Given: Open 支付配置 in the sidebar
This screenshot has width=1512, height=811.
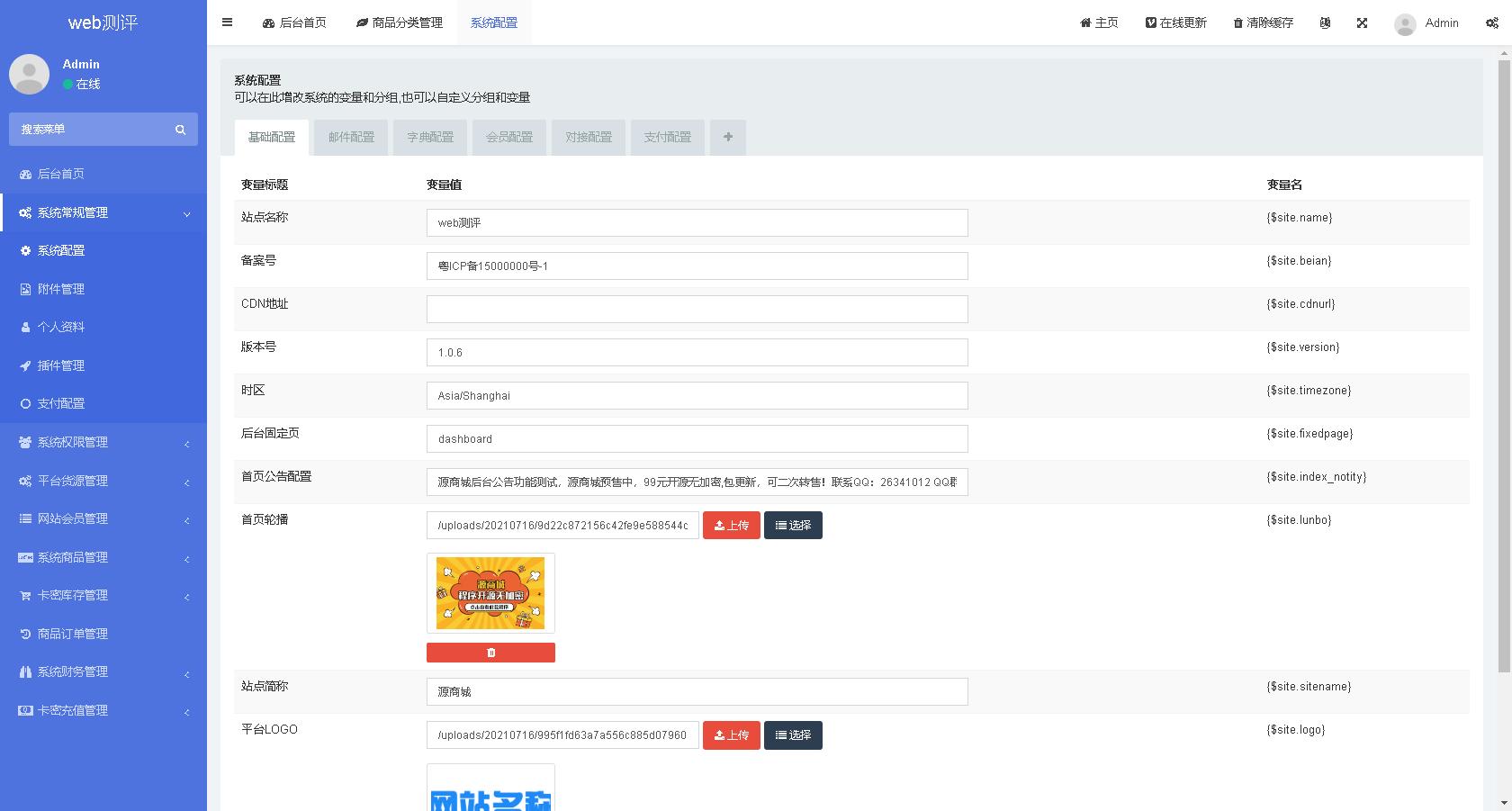Looking at the screenshot, I should 103,403.
